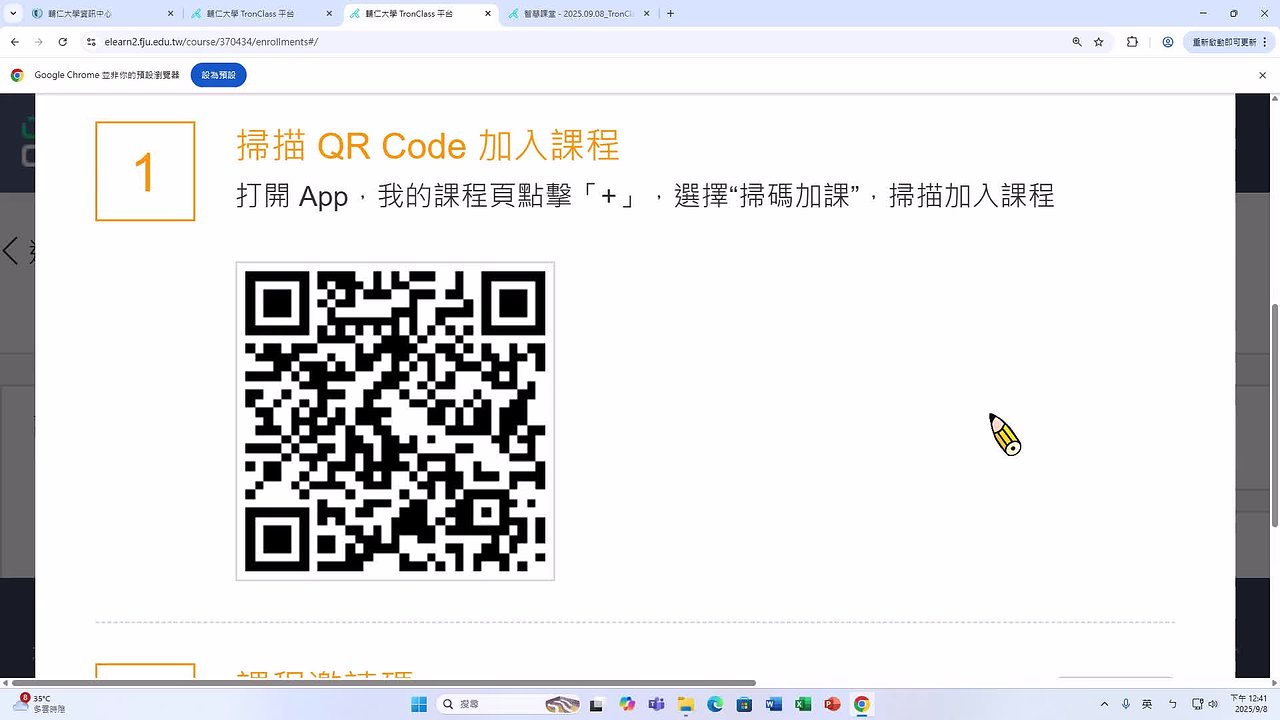Screen dimensions: 1280x720
Task: Open site information icon in address bar
Action: click(x=91, y=42)
